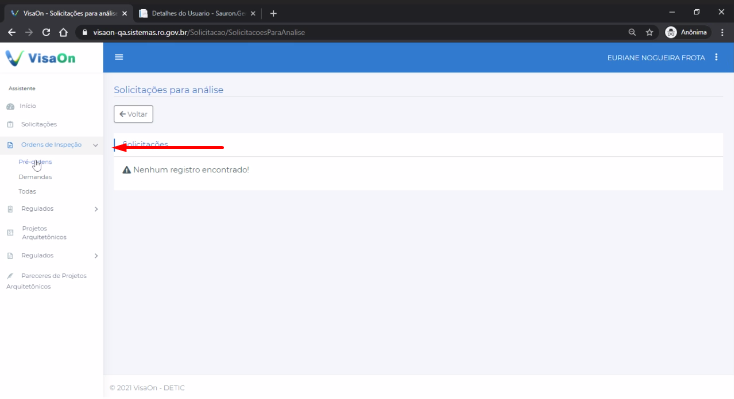Open the user options kebab menu
Screen dimensions: 734x399
pos(716,57)
